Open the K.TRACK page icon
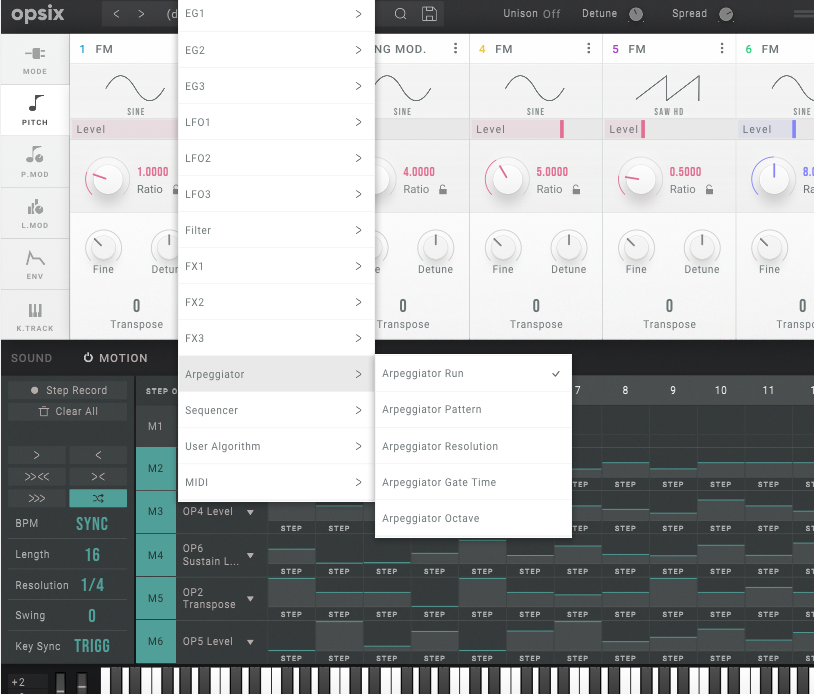 (35, 315)
